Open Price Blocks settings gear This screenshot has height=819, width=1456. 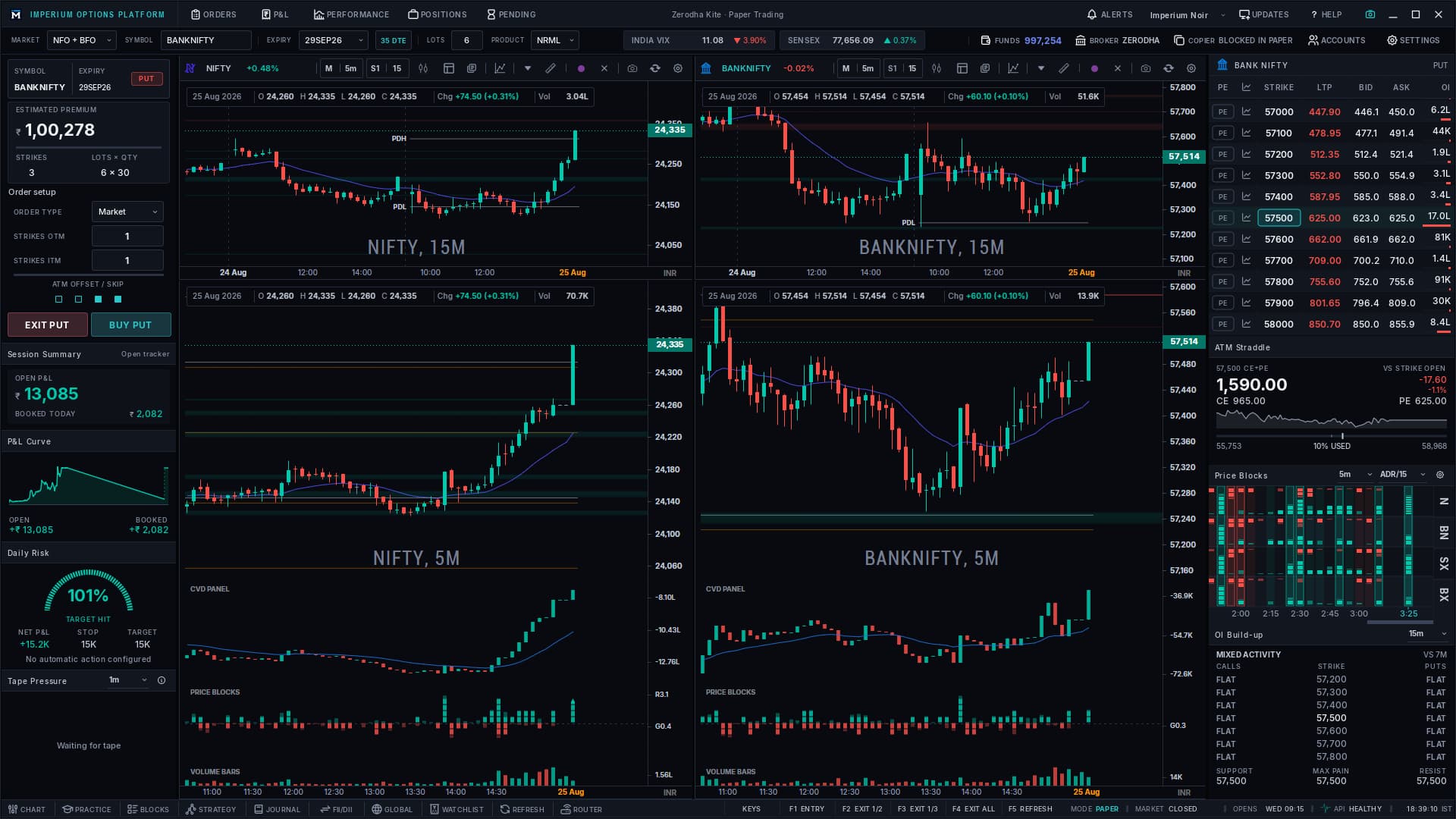click(1440, 475)
